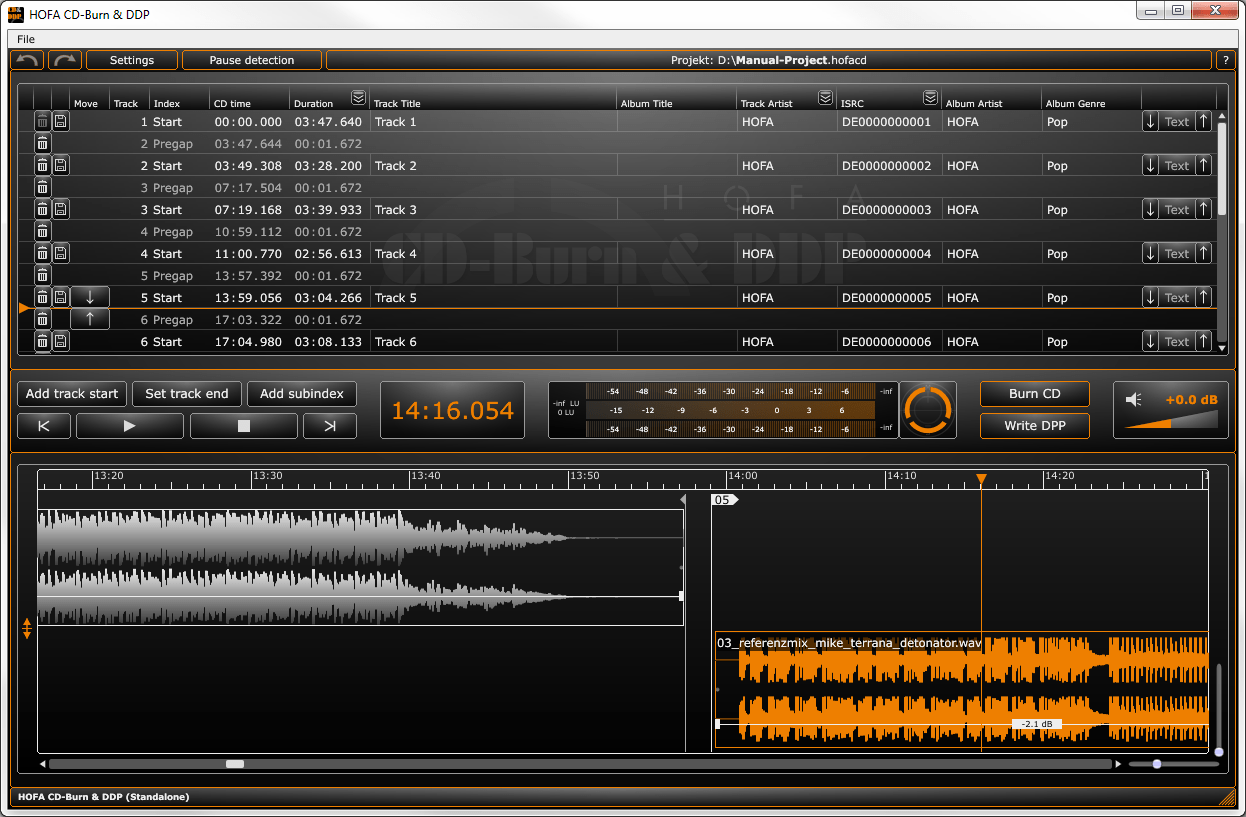Click the timeline scrollbar left arrow

click(x=42, y=764)
